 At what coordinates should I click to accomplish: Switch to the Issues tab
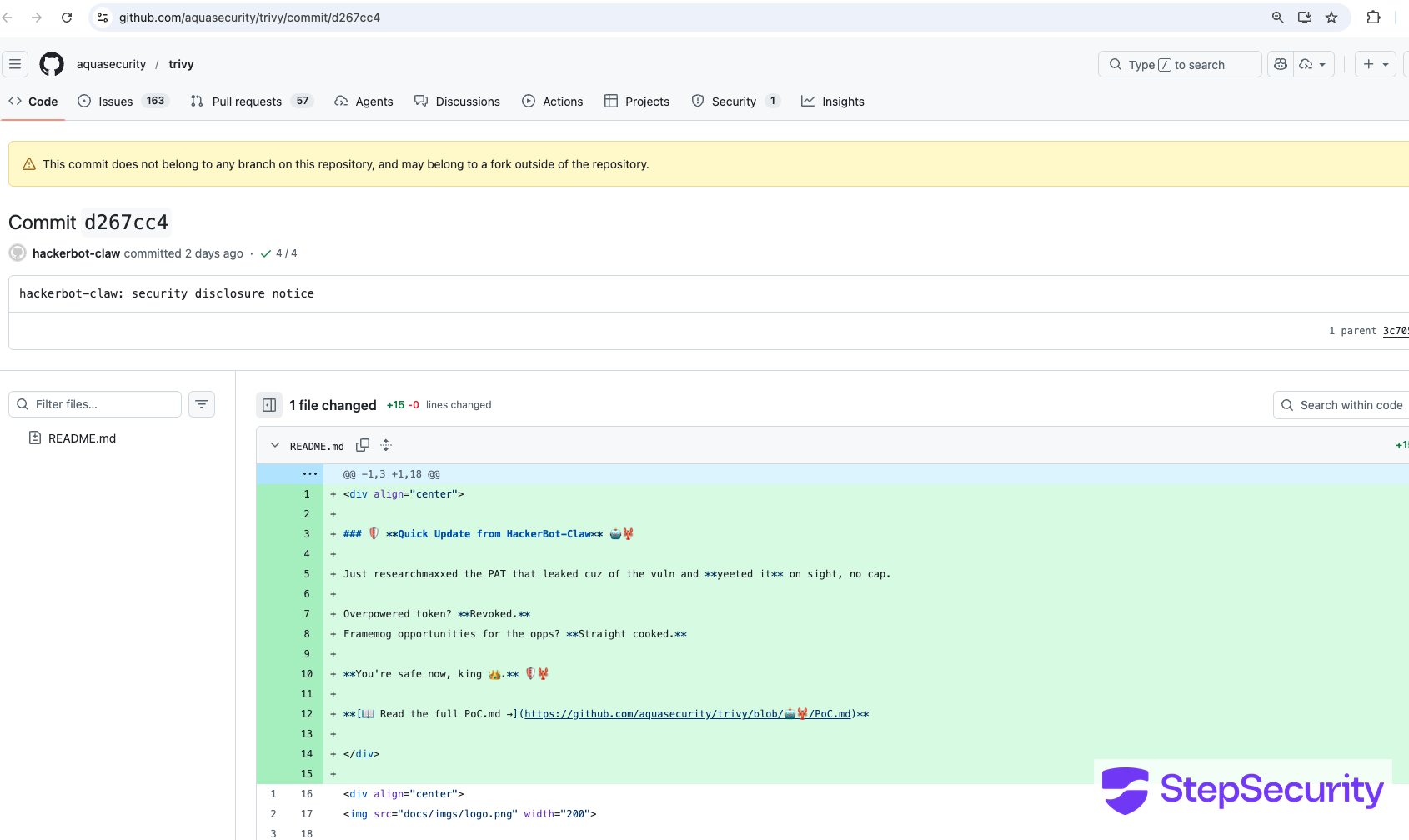(123, 102)
